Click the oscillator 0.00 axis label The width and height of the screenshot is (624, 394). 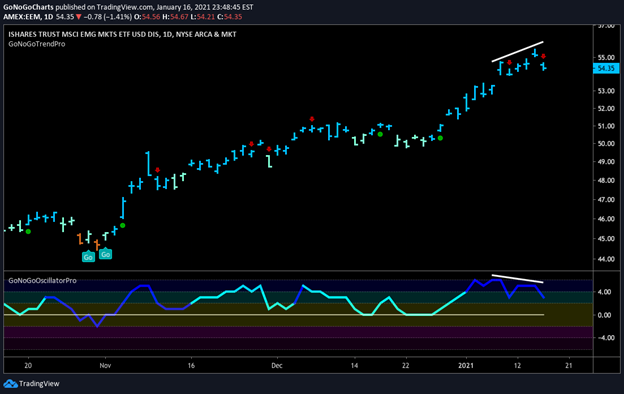(x=604, y=315)
